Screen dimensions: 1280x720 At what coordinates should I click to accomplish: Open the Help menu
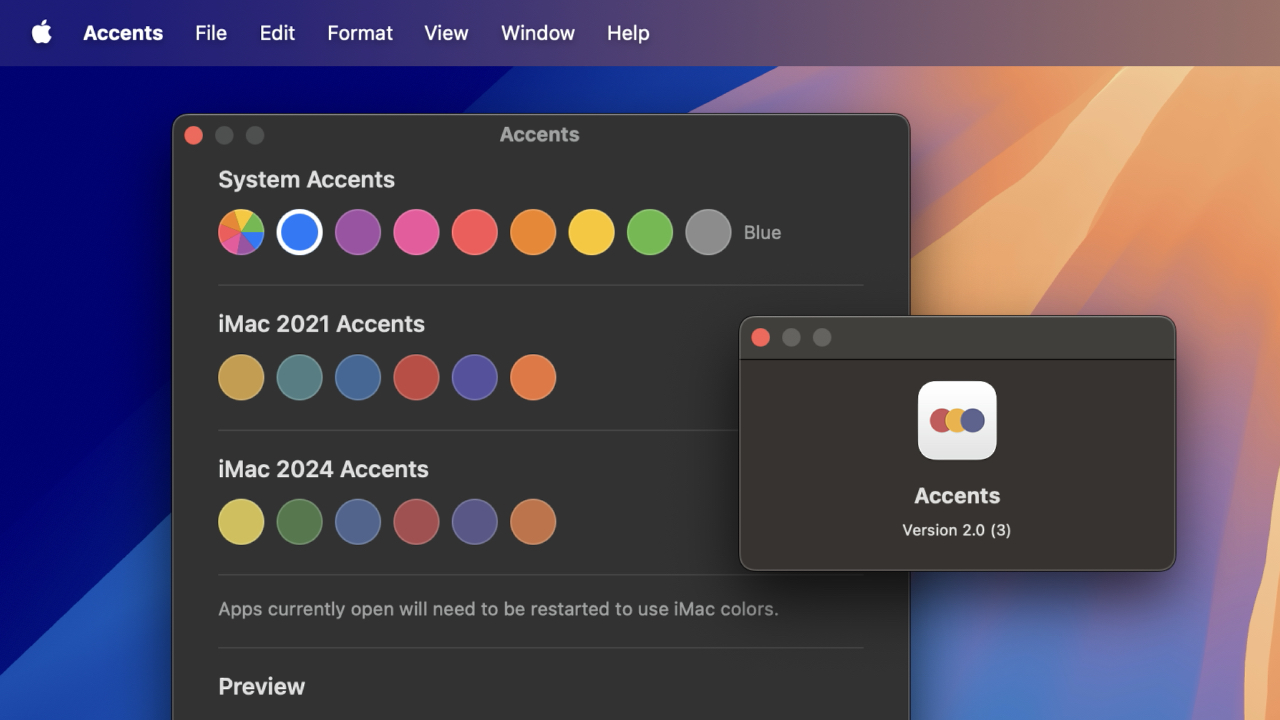click(628, 33)
